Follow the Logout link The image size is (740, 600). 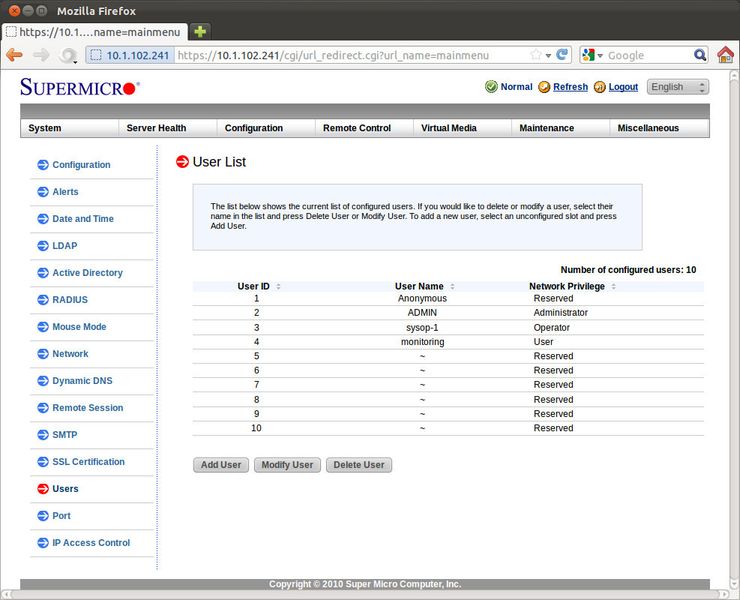pyautogui.click(x=623, y=87)
